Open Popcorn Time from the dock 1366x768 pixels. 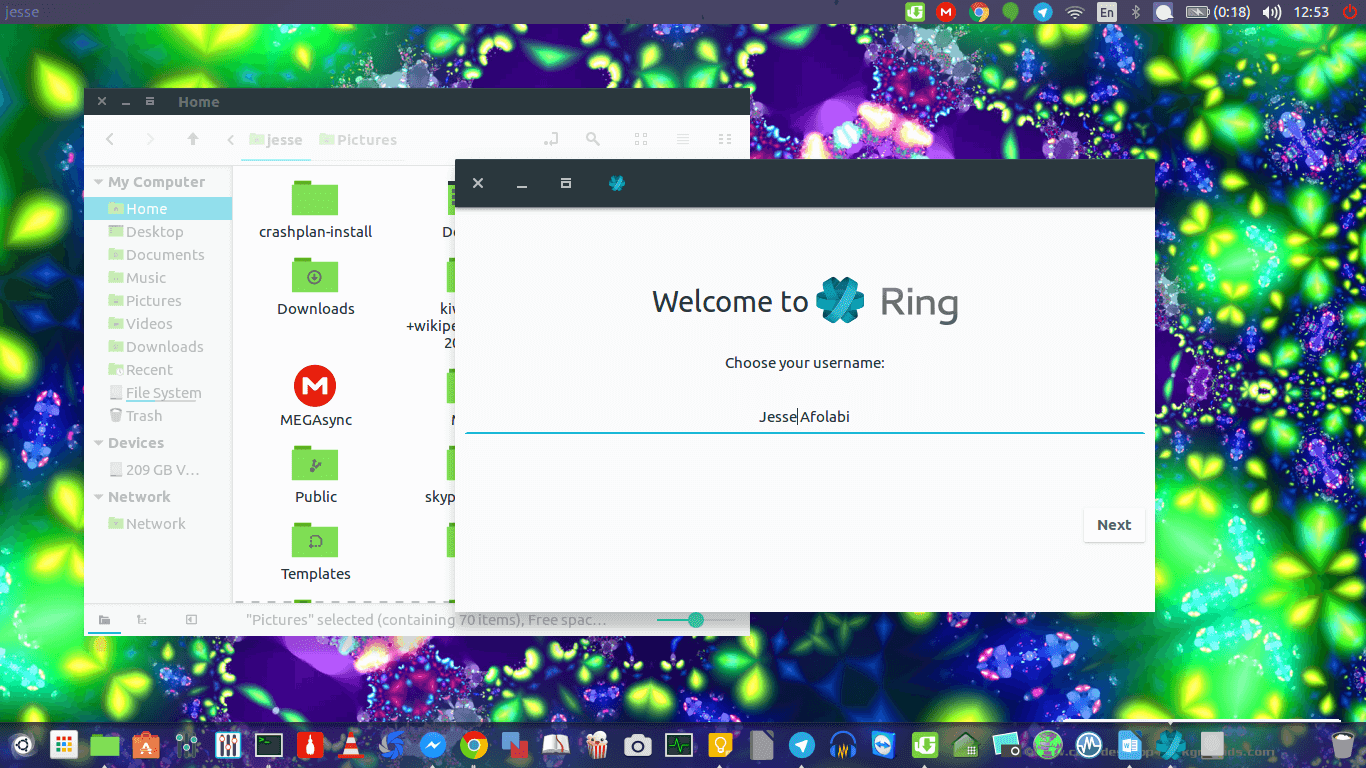(x=596, y=745)
